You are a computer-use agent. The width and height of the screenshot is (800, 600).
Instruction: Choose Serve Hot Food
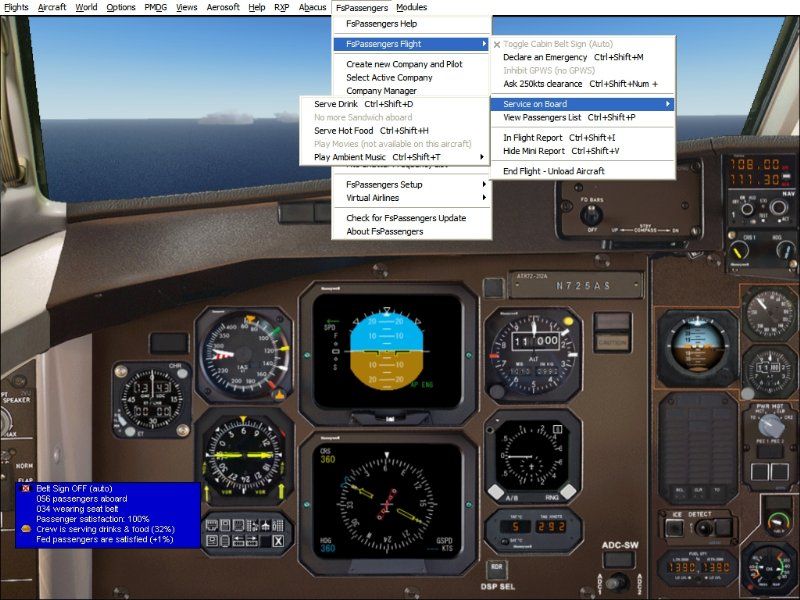(393, 131)
